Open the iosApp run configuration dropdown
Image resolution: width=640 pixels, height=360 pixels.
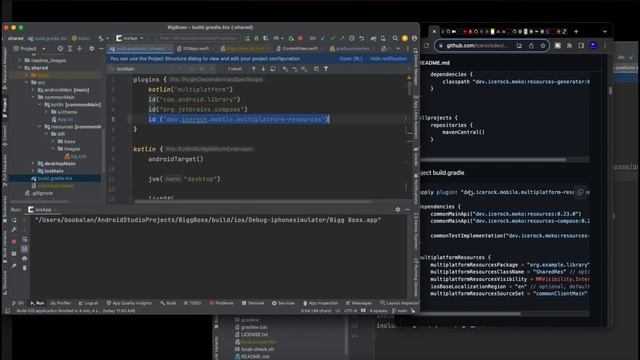tap(130, 38)
